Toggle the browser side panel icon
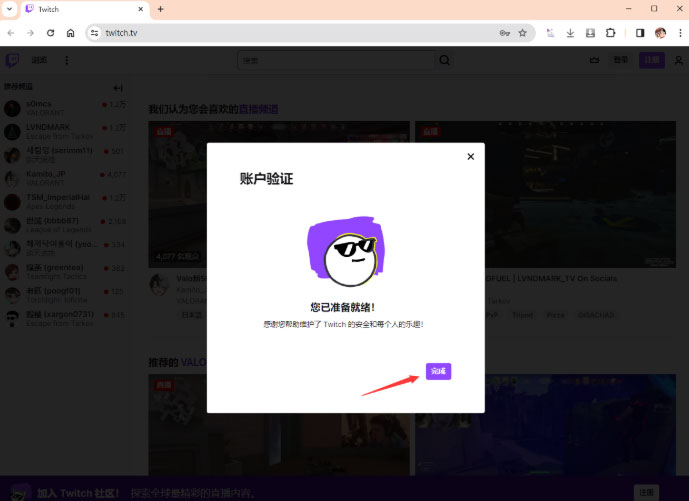Image resolution: width=689 pixels, height=501 pixels. click(640, 33)
